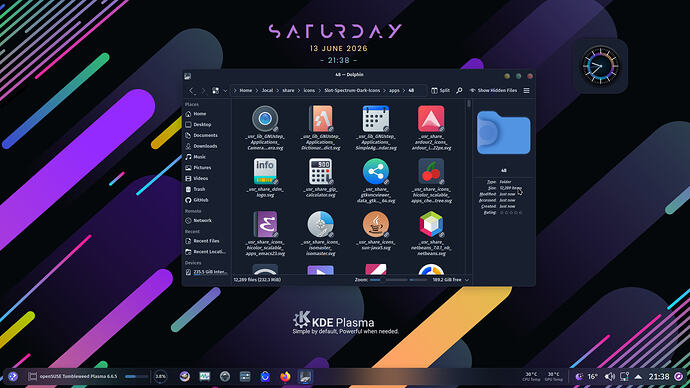Select the gip calculator.svg icon
This screenshot has width=690, height=388.
[320, 172]
